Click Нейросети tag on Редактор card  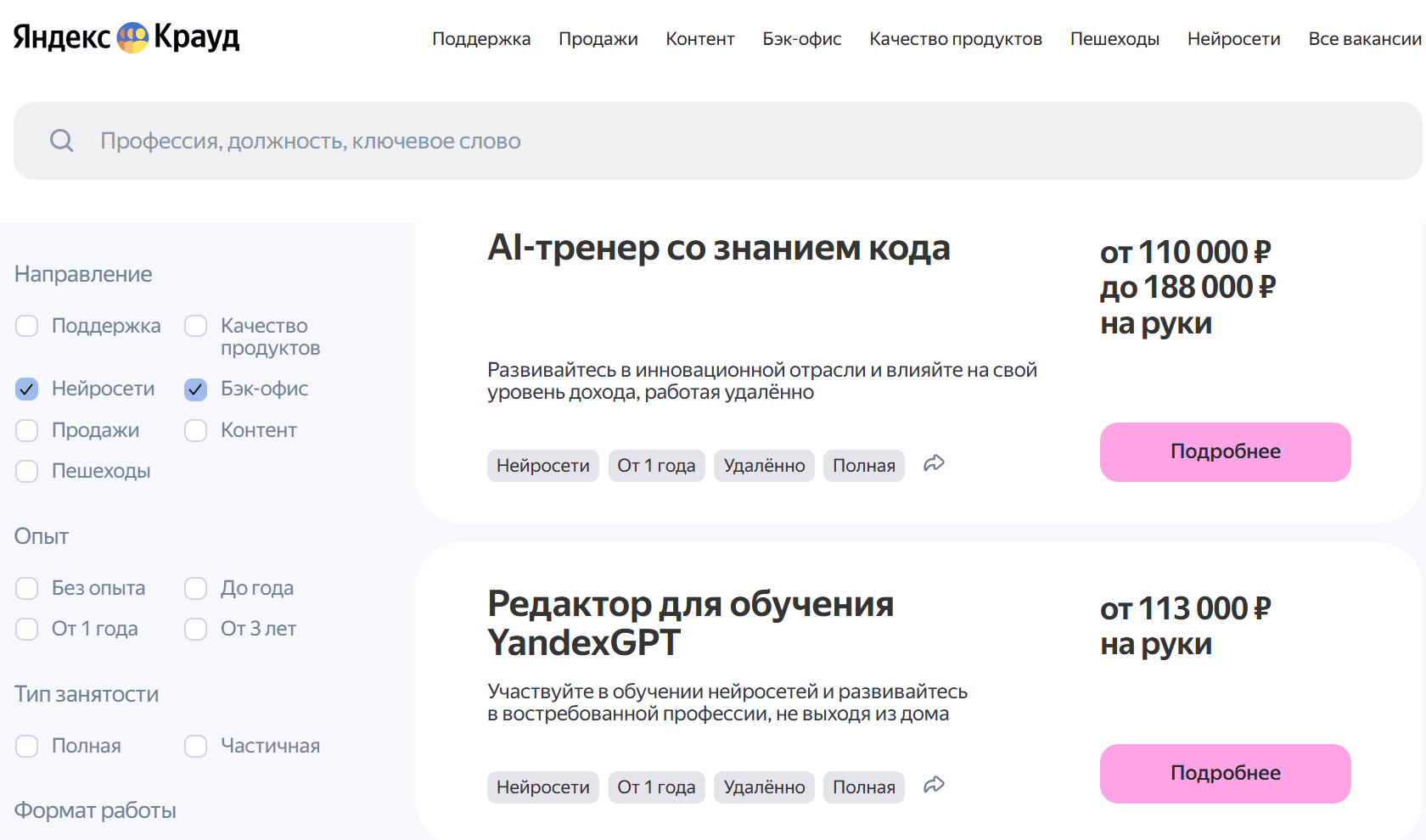[x=543, y=787]
